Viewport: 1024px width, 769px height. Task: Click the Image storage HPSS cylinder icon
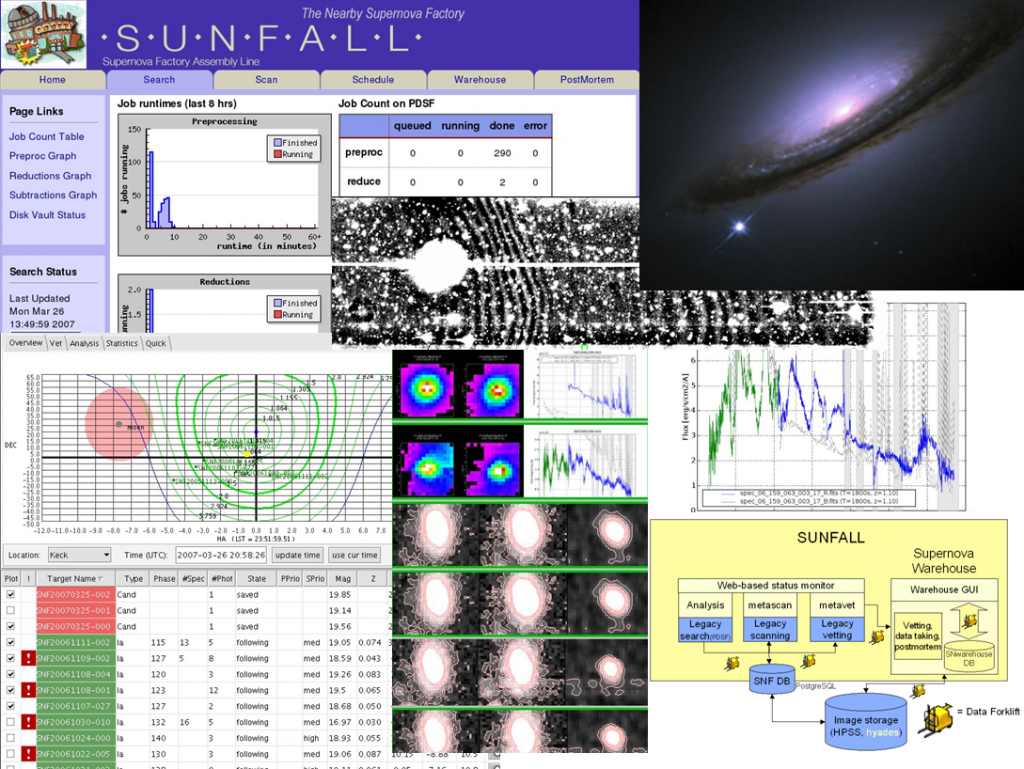tap(865, 722)
